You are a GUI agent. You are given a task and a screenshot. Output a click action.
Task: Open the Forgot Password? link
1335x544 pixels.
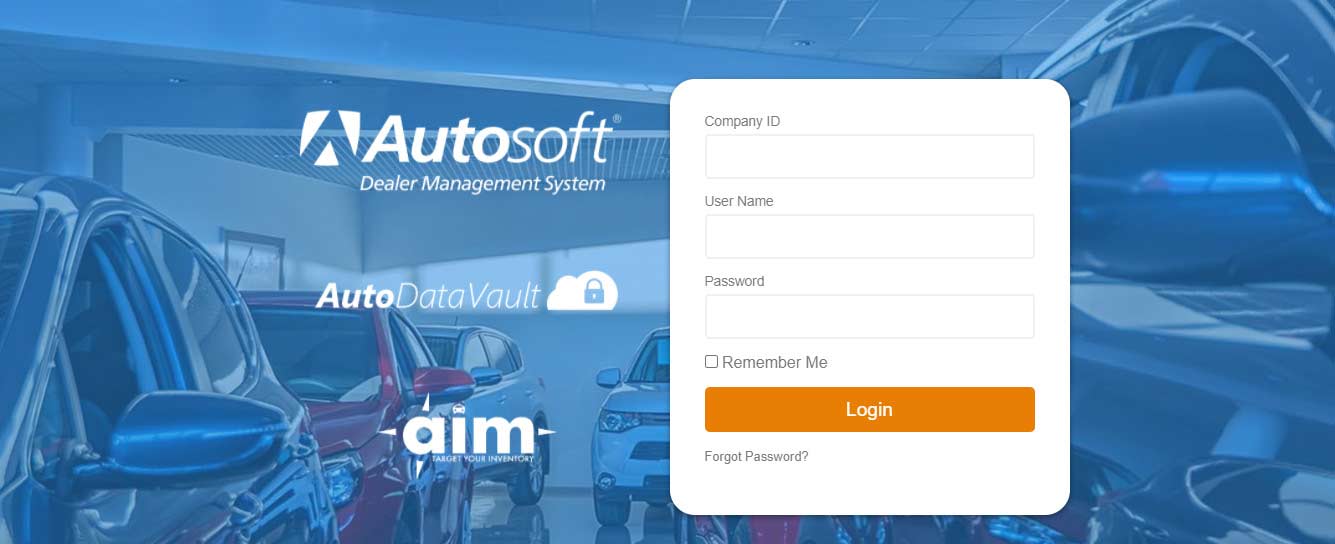point(756,457)
